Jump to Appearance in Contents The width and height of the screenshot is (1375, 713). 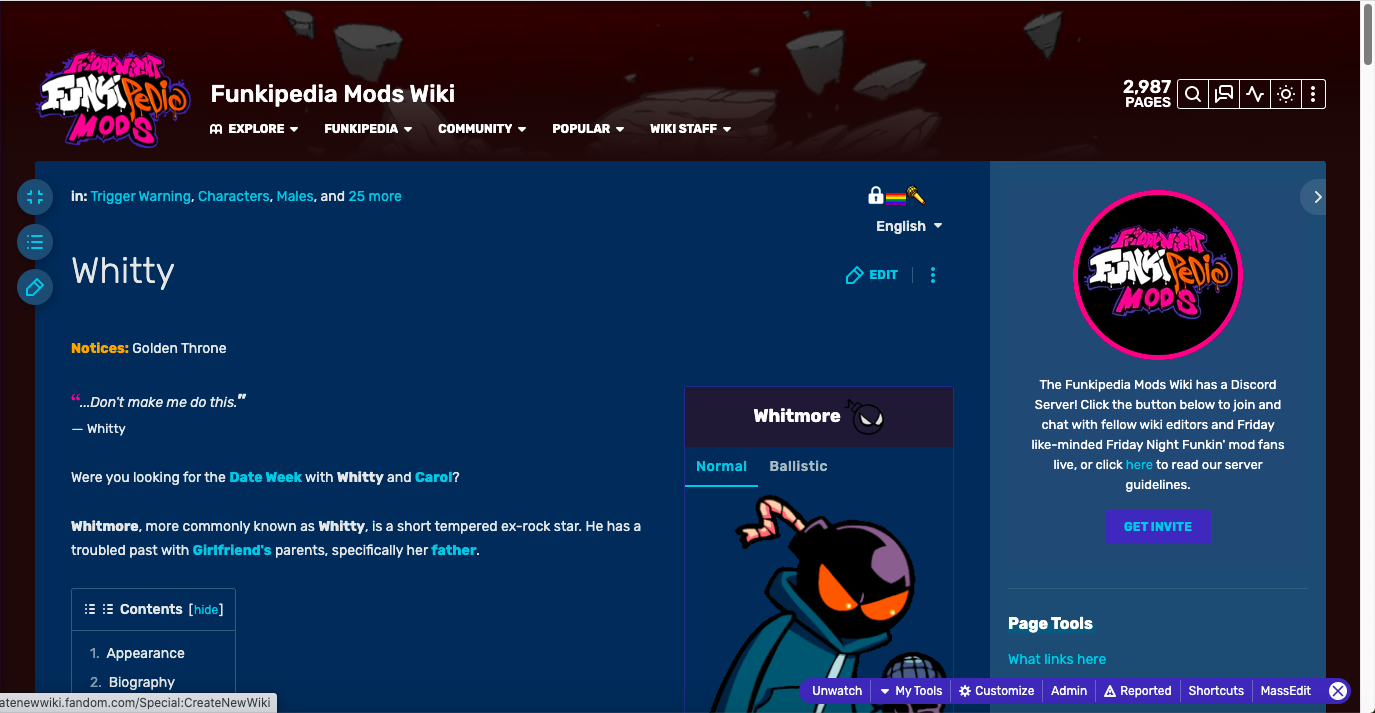[145, 653]
